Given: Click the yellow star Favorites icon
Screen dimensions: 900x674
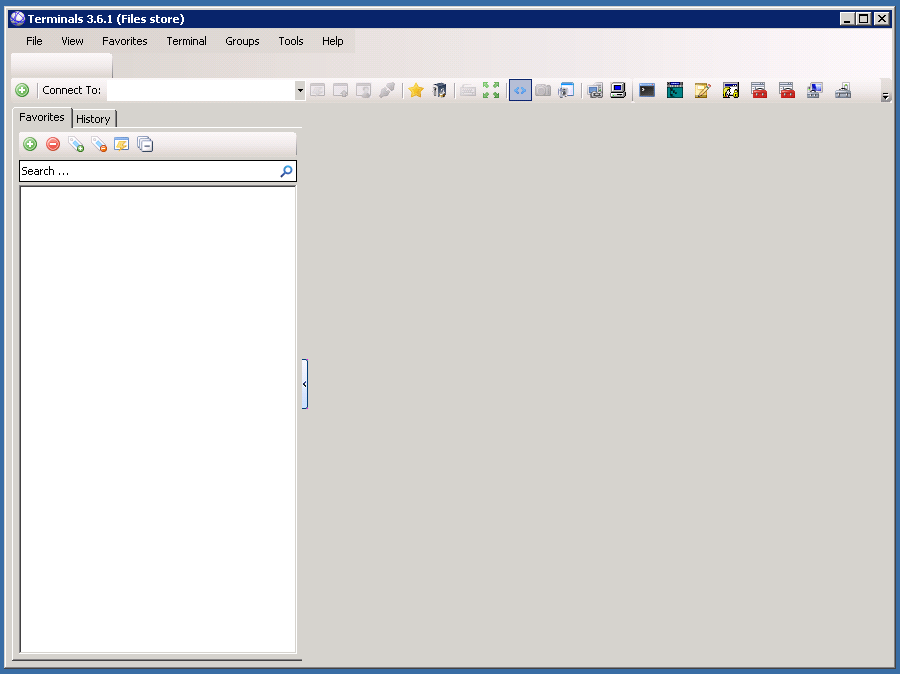Looking at the screenshot, I should (x=416, y=90).
